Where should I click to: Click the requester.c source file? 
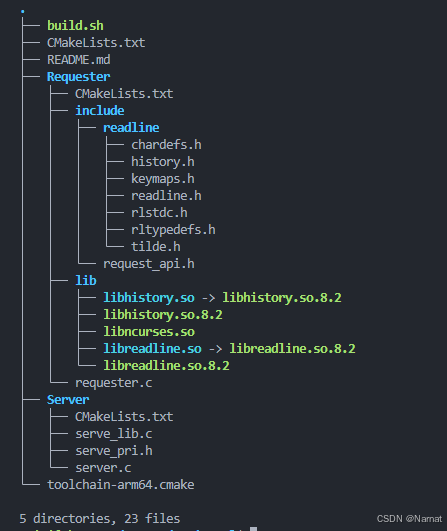coord(113,383)
